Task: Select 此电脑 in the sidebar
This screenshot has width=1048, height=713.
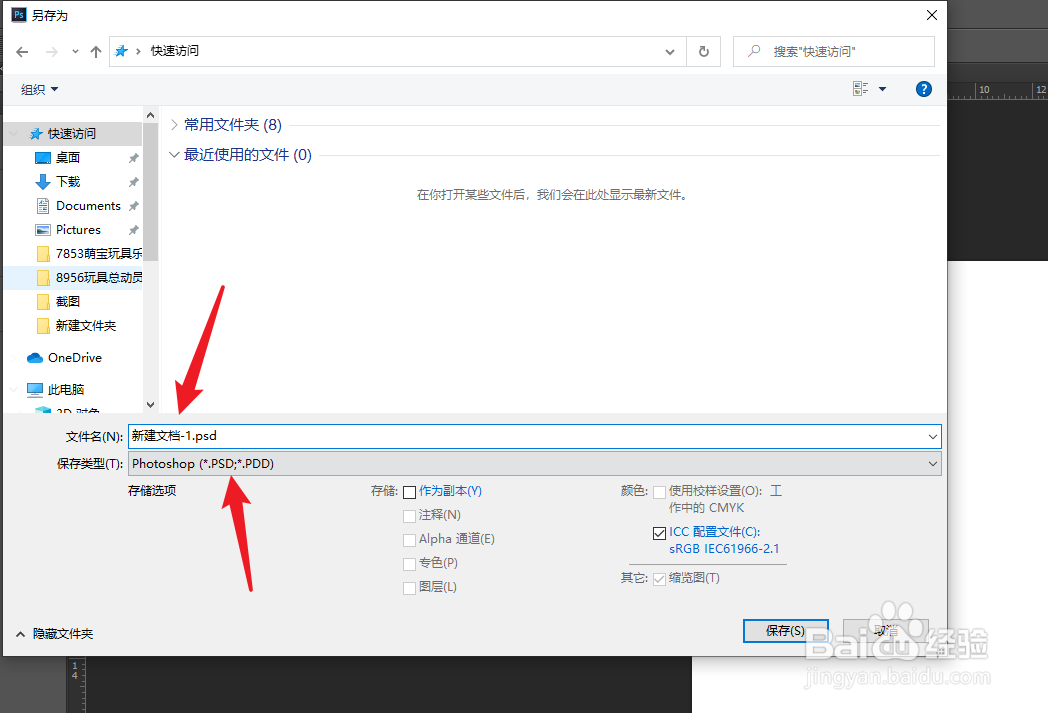Action: [x=66, y=390]
